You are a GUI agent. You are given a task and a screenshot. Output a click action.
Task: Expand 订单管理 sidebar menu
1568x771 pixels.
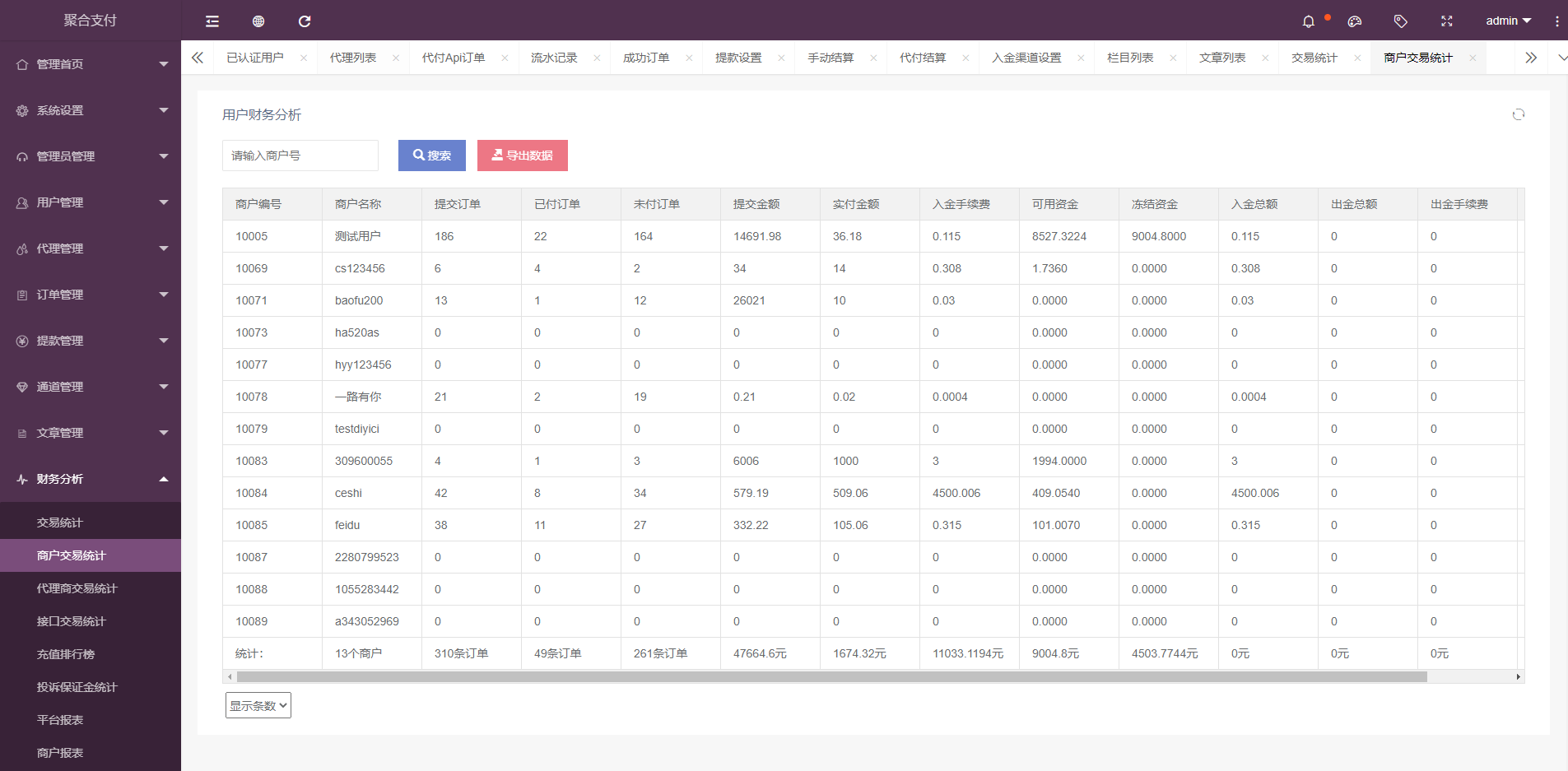click(x=91, y=295)
